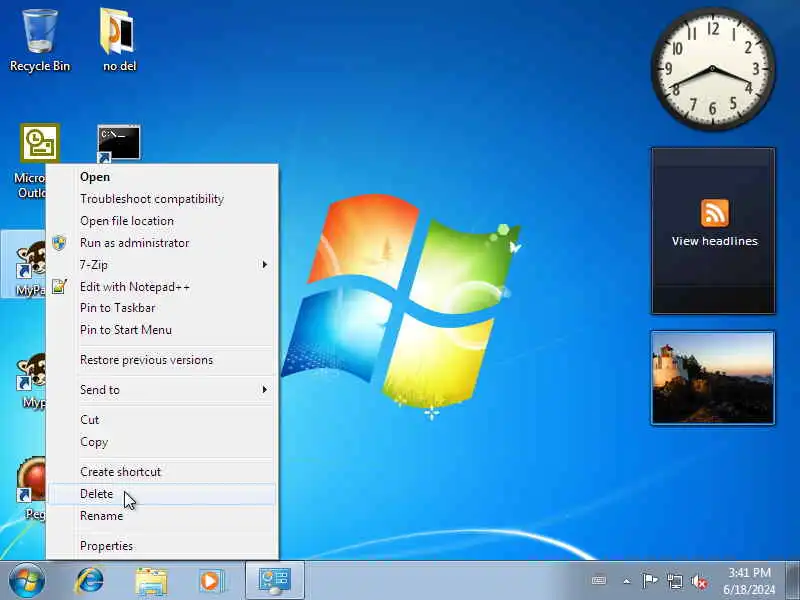Open the Action Center flag icon
The image size is (800, 600).
coord(649,581)
